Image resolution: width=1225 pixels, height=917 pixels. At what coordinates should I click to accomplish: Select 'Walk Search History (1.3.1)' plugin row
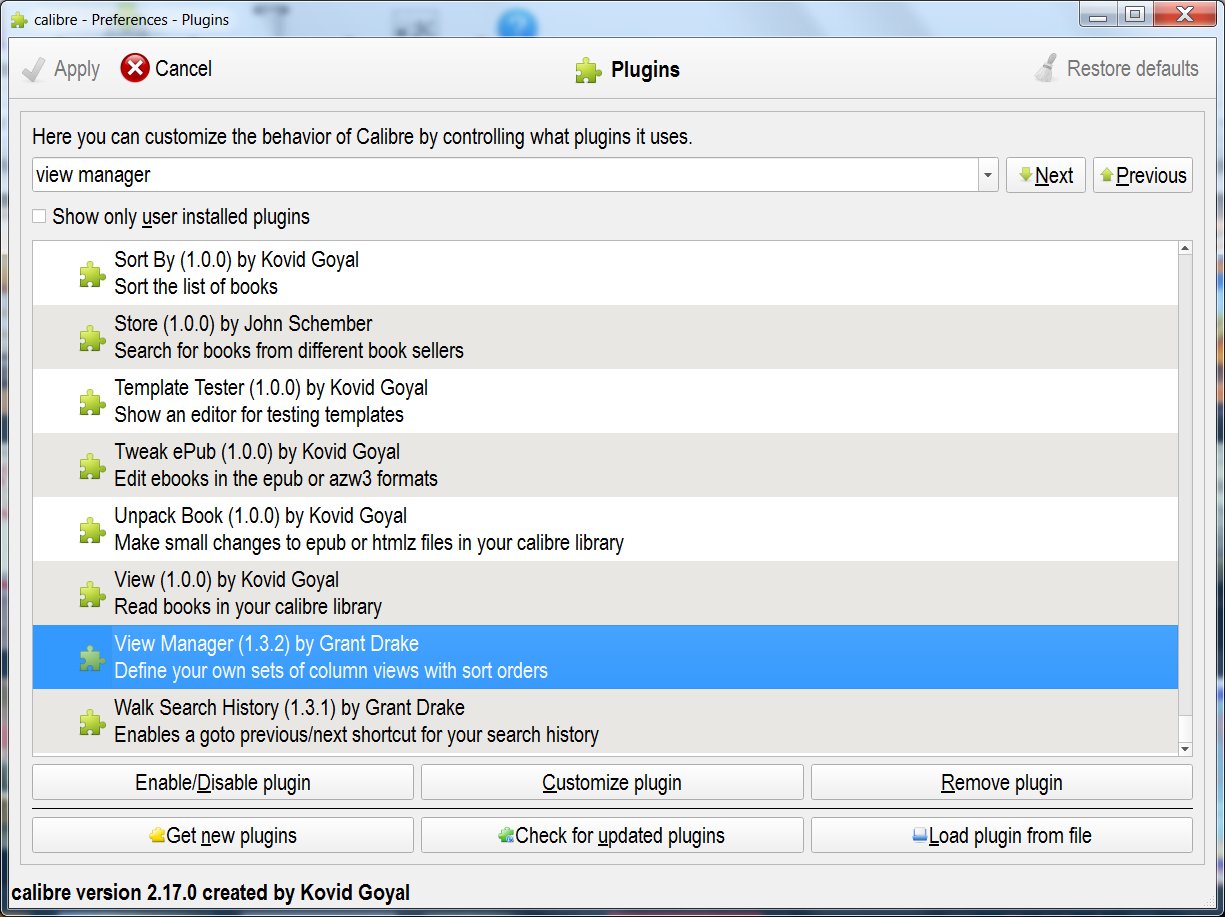[x=605, y=721]
